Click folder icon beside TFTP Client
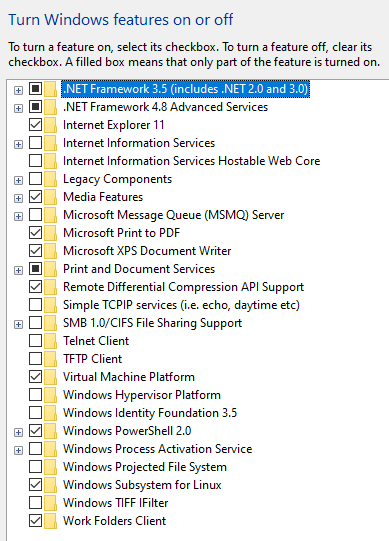Viewport: 389px width, 541px height. pyautogui.click(x=50, y=359)
